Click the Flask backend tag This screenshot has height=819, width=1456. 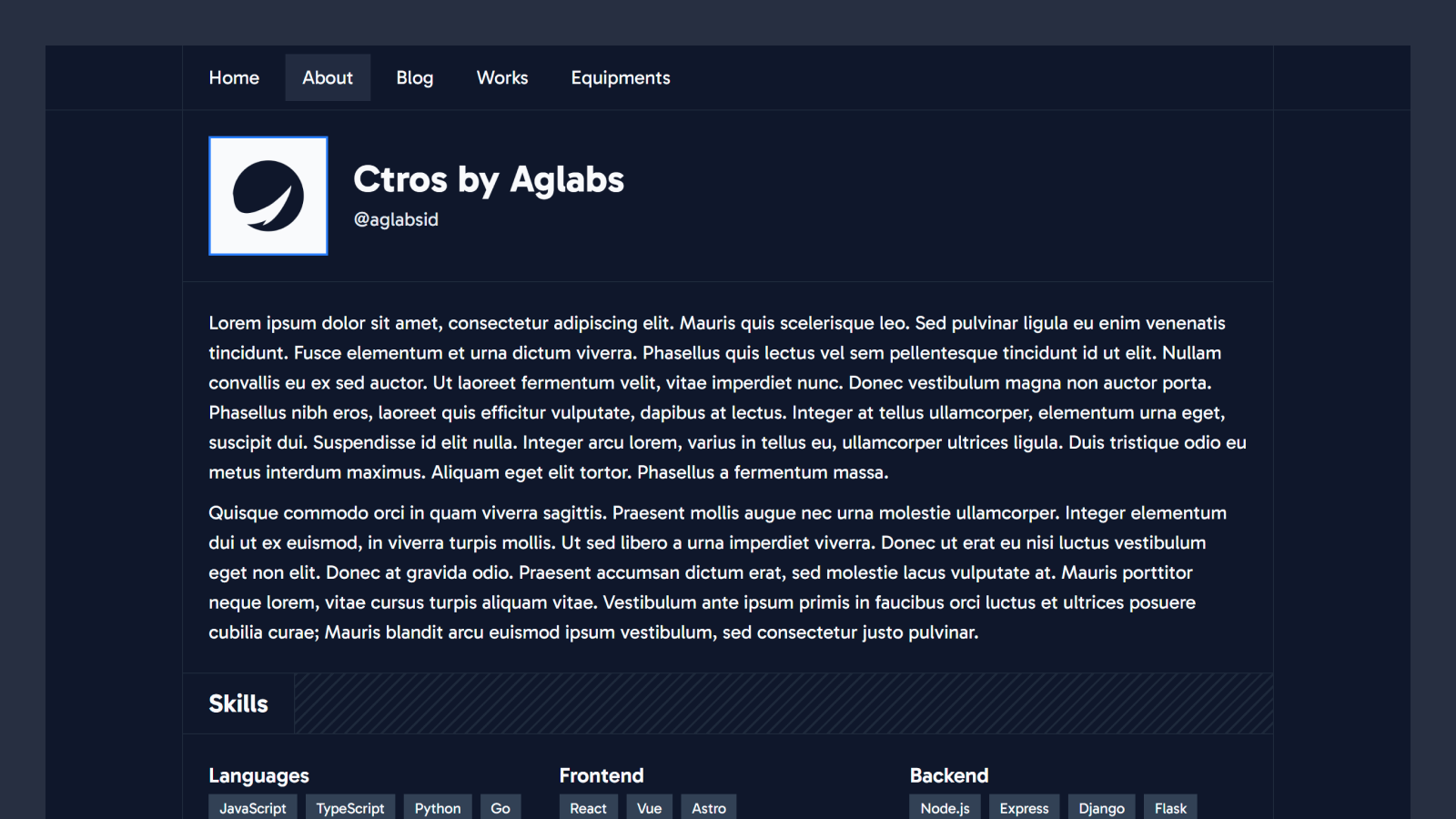tap(1170, 808)
